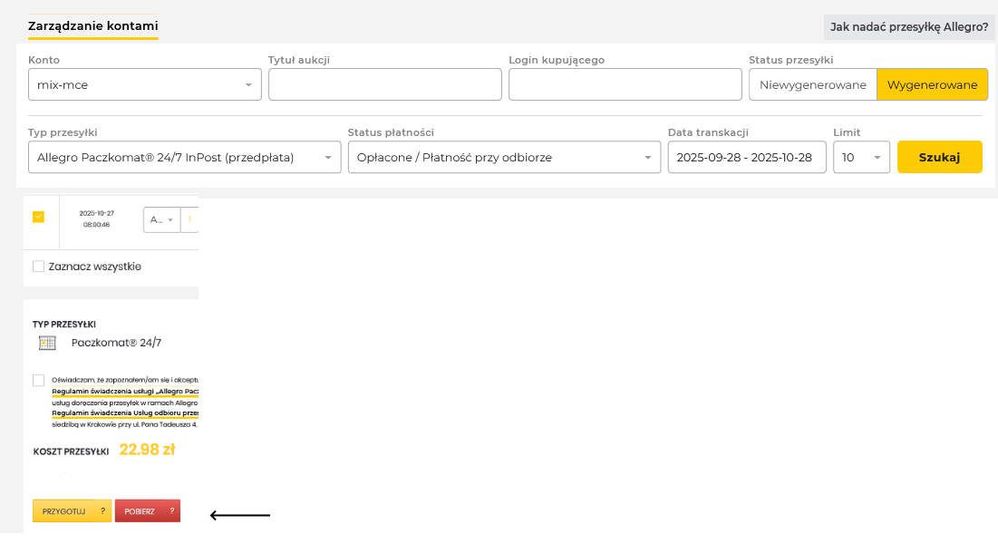This screenshot has height=544, width=998.
Task: Click the yellow Przygotuj button
Action: pyautogui.click(x=64, y=511)
